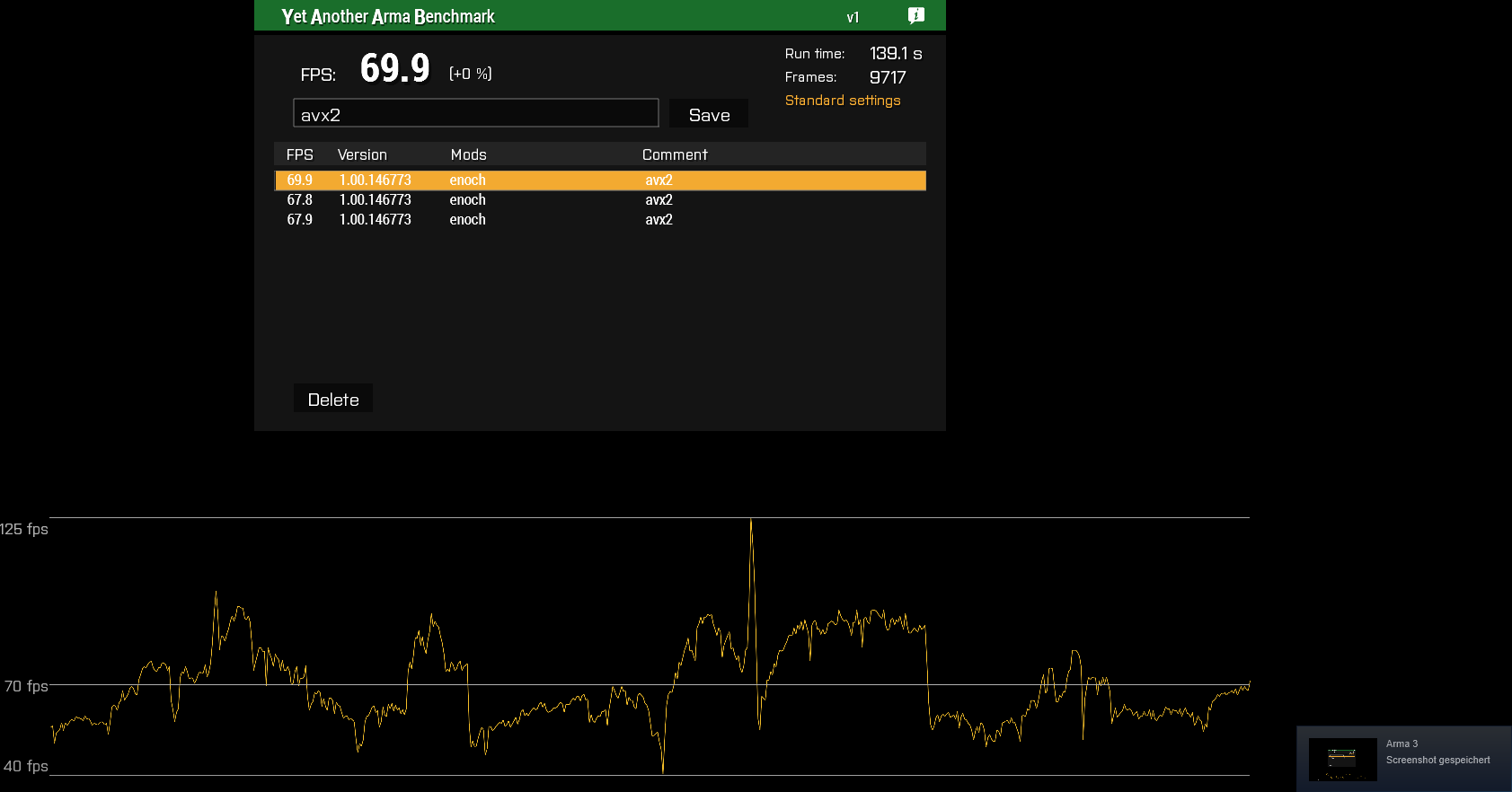The width and height of the screenshot is (1512, 792).
Task: Select the highlighted 69.9 FPS result row
Action: click(x=600, y=180)
